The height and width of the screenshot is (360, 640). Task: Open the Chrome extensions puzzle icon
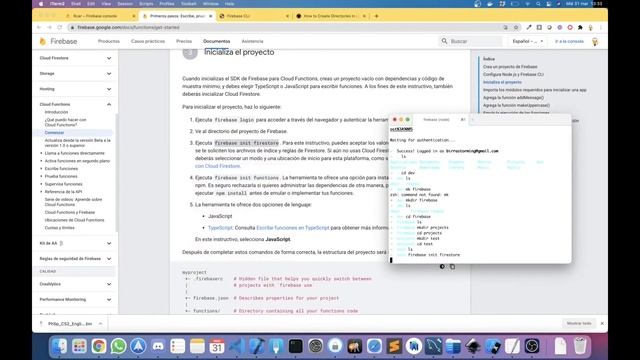point(580,27)
